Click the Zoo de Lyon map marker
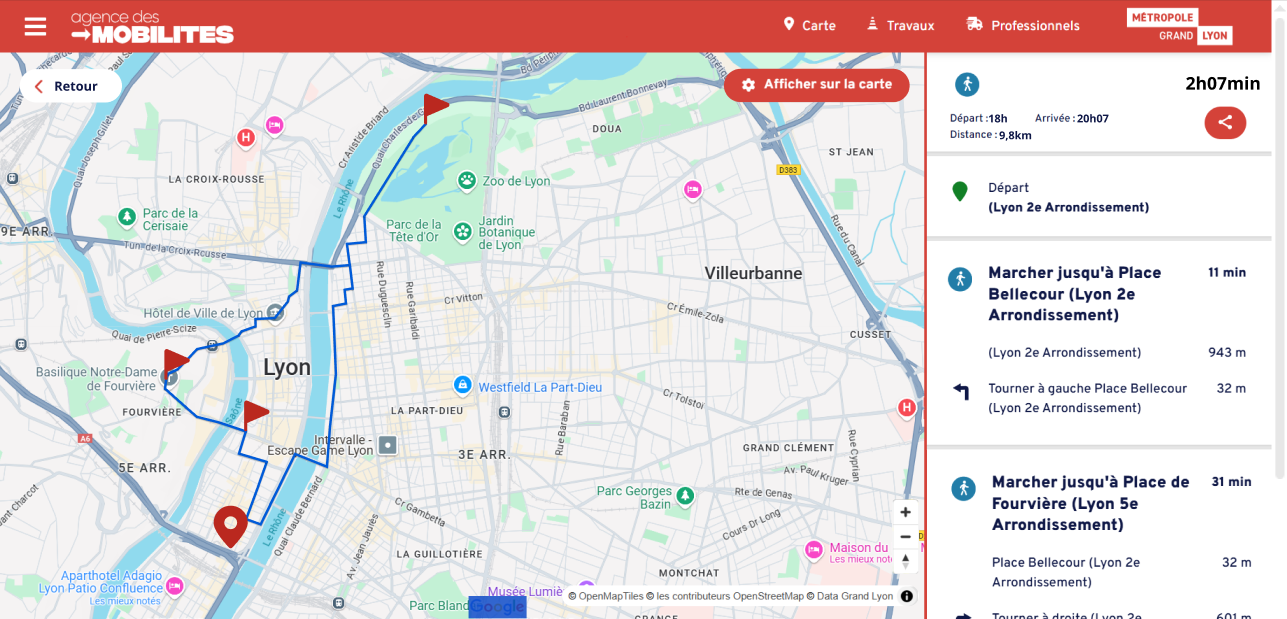 [x=467, y=181]
